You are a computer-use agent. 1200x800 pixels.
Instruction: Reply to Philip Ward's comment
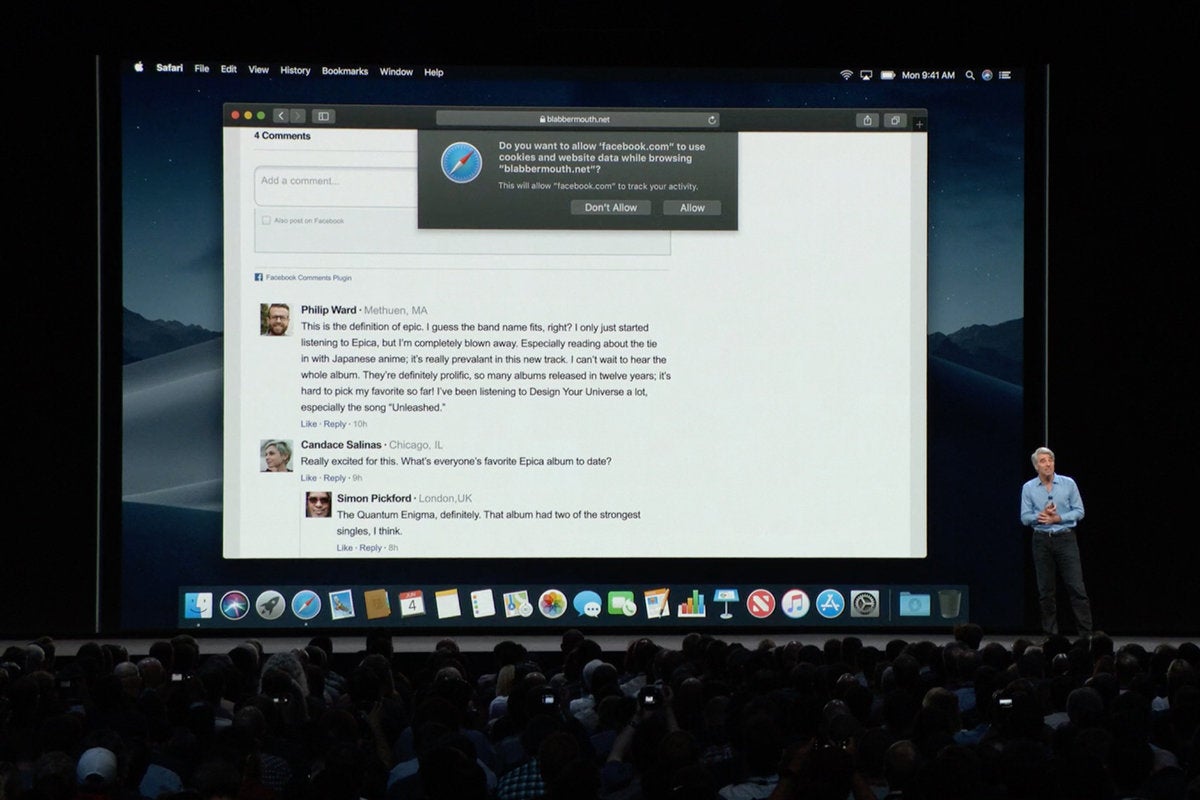click(334, 424)
